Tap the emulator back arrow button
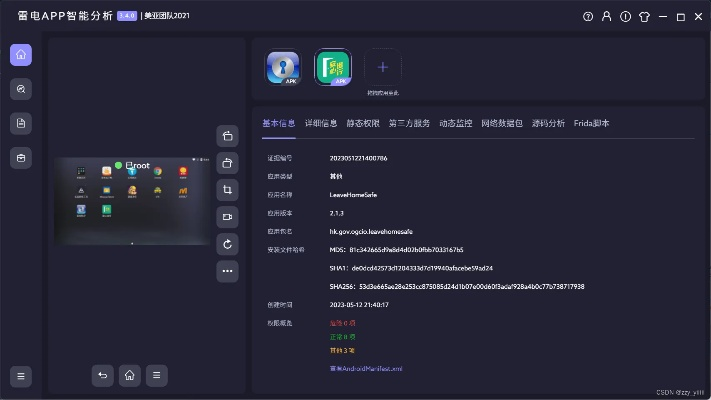The width and height of the screenshot is (711, 400). point(102,376)
